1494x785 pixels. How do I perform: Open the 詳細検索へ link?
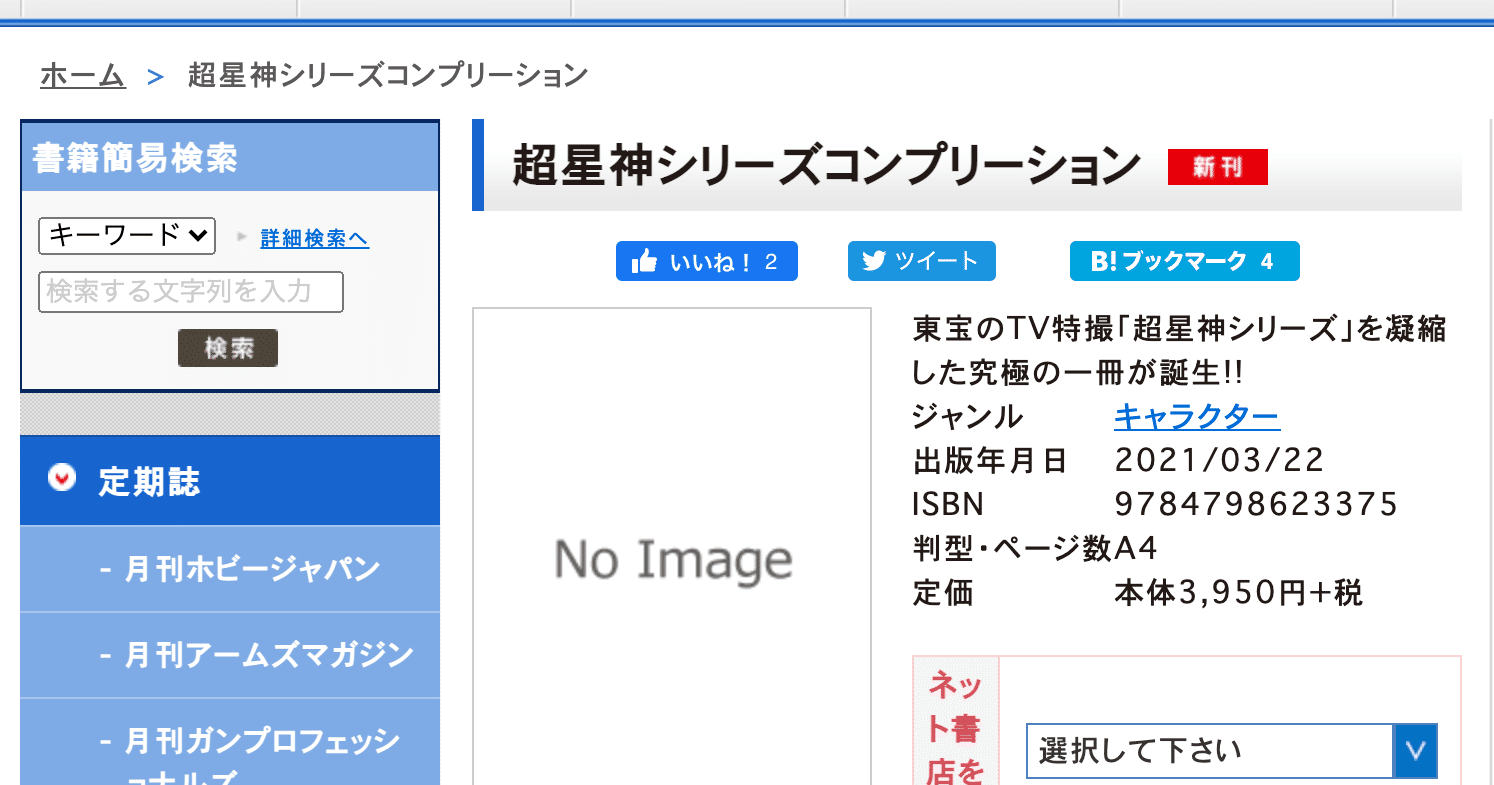314,239
